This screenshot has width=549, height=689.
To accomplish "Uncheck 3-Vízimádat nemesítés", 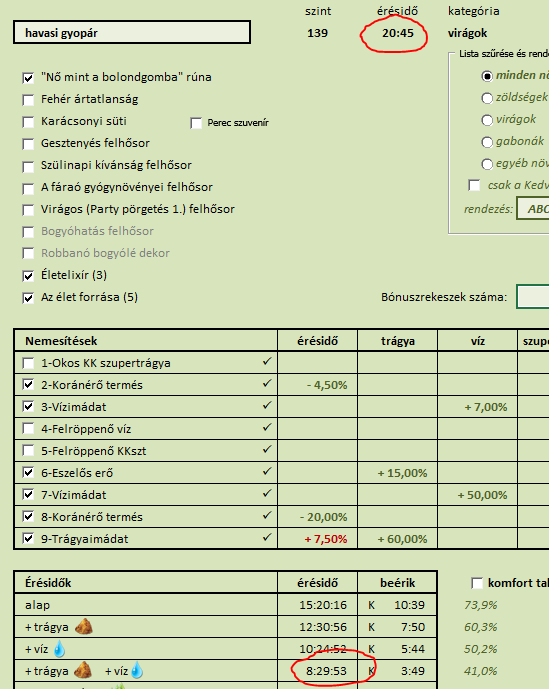I will pyautogui.click(x=28, y=407).
